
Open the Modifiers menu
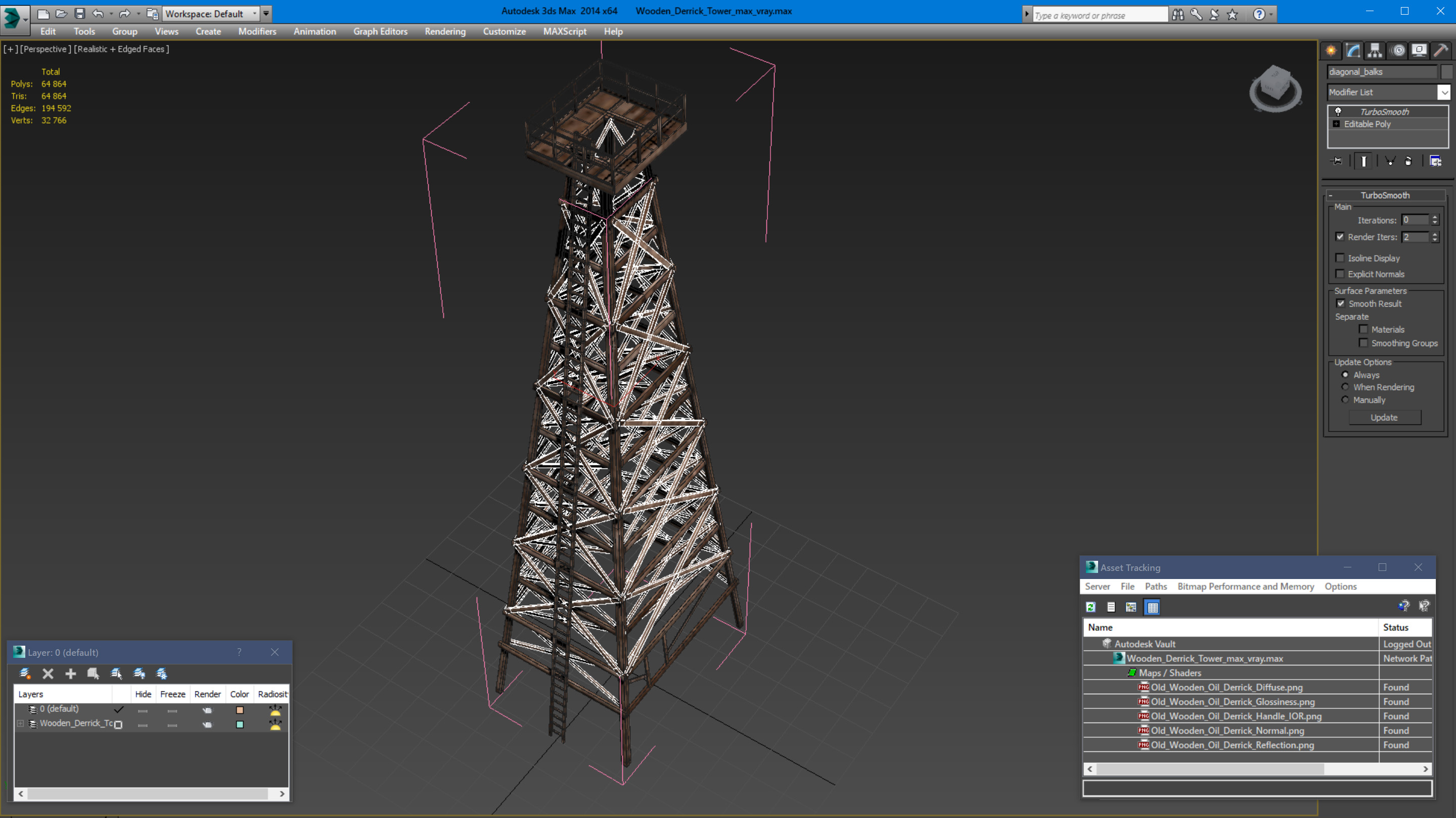click(257, 32)
